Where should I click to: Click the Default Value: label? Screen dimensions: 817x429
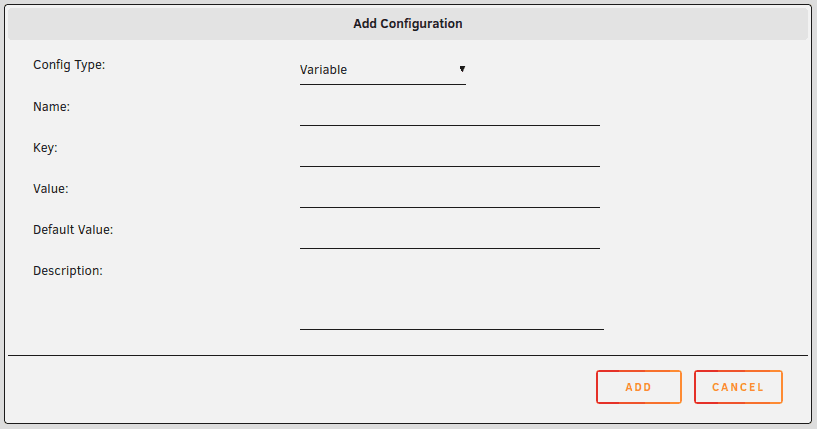73,229
